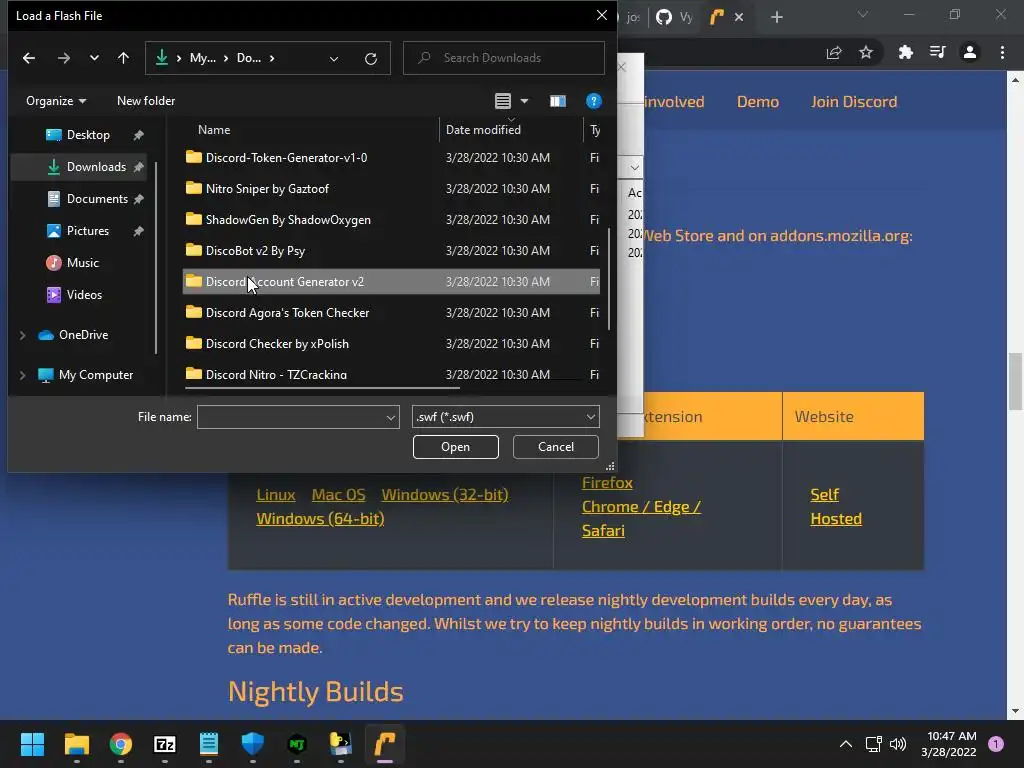Image resolution: width=1024 pixels, height=768 pixels.
Task: Open Chrome profile icon
Action: 970,53
